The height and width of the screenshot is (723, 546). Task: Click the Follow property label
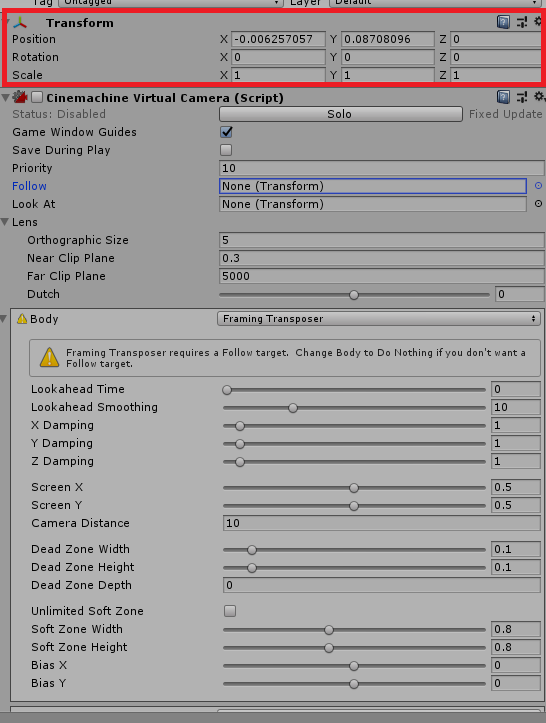coord(30,186)
